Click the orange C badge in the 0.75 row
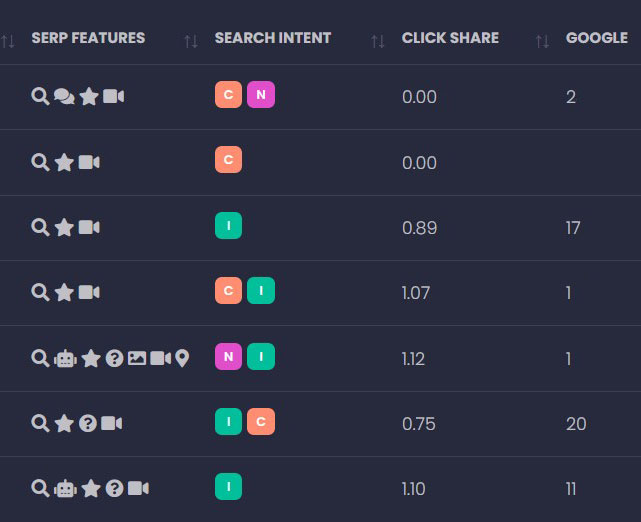The image size is (641, 522). [261, 422]
